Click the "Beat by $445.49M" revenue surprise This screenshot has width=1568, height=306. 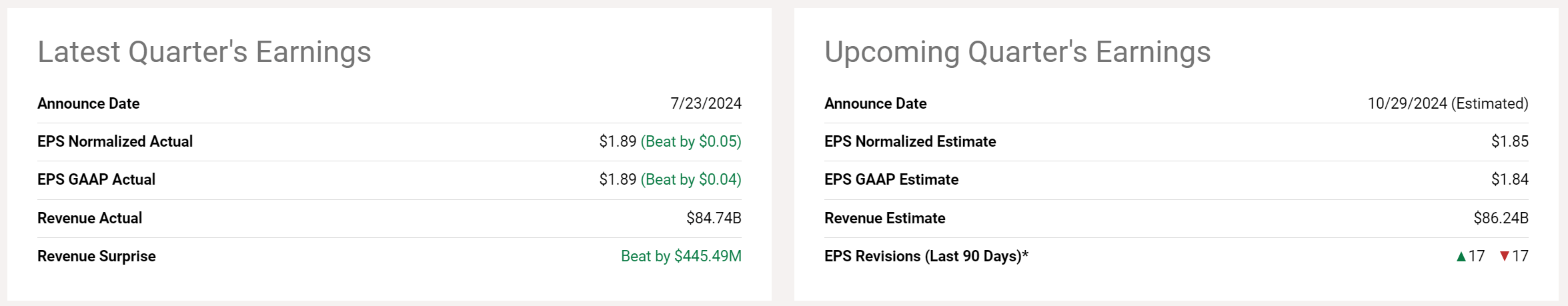click(x=681, y=257)
